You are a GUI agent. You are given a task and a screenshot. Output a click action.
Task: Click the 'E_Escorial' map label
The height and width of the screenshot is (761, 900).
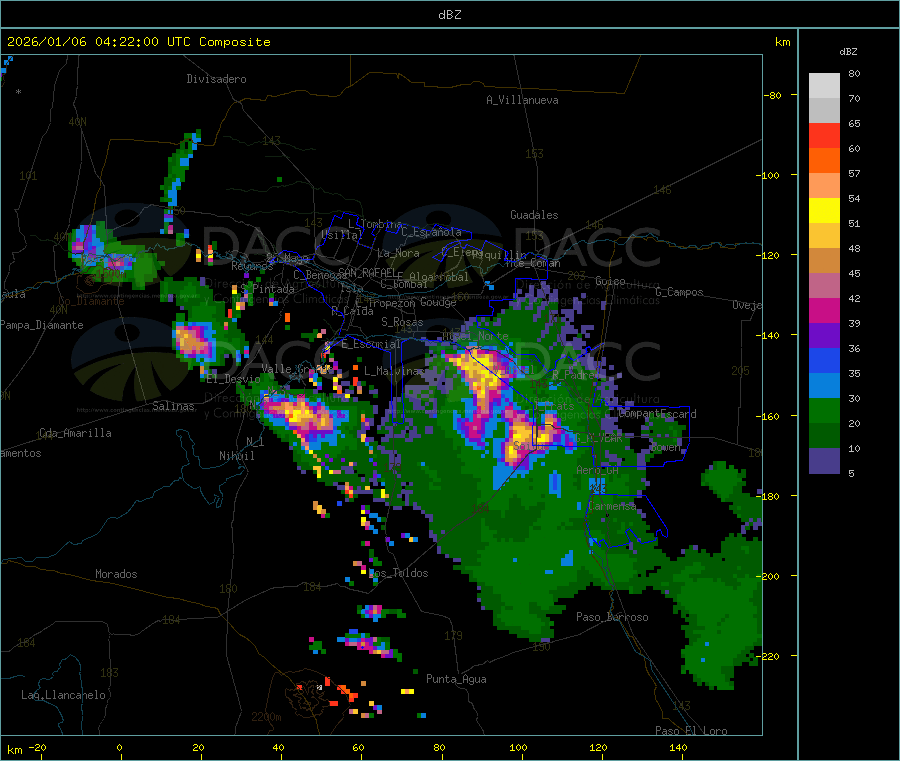(371, 344)
